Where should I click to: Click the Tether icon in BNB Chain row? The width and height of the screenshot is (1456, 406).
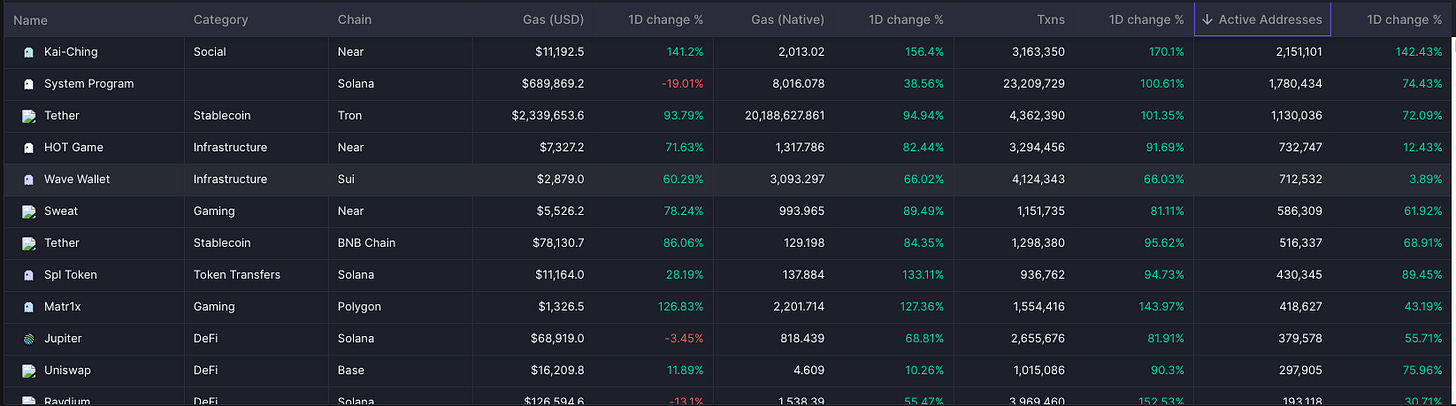28,243
